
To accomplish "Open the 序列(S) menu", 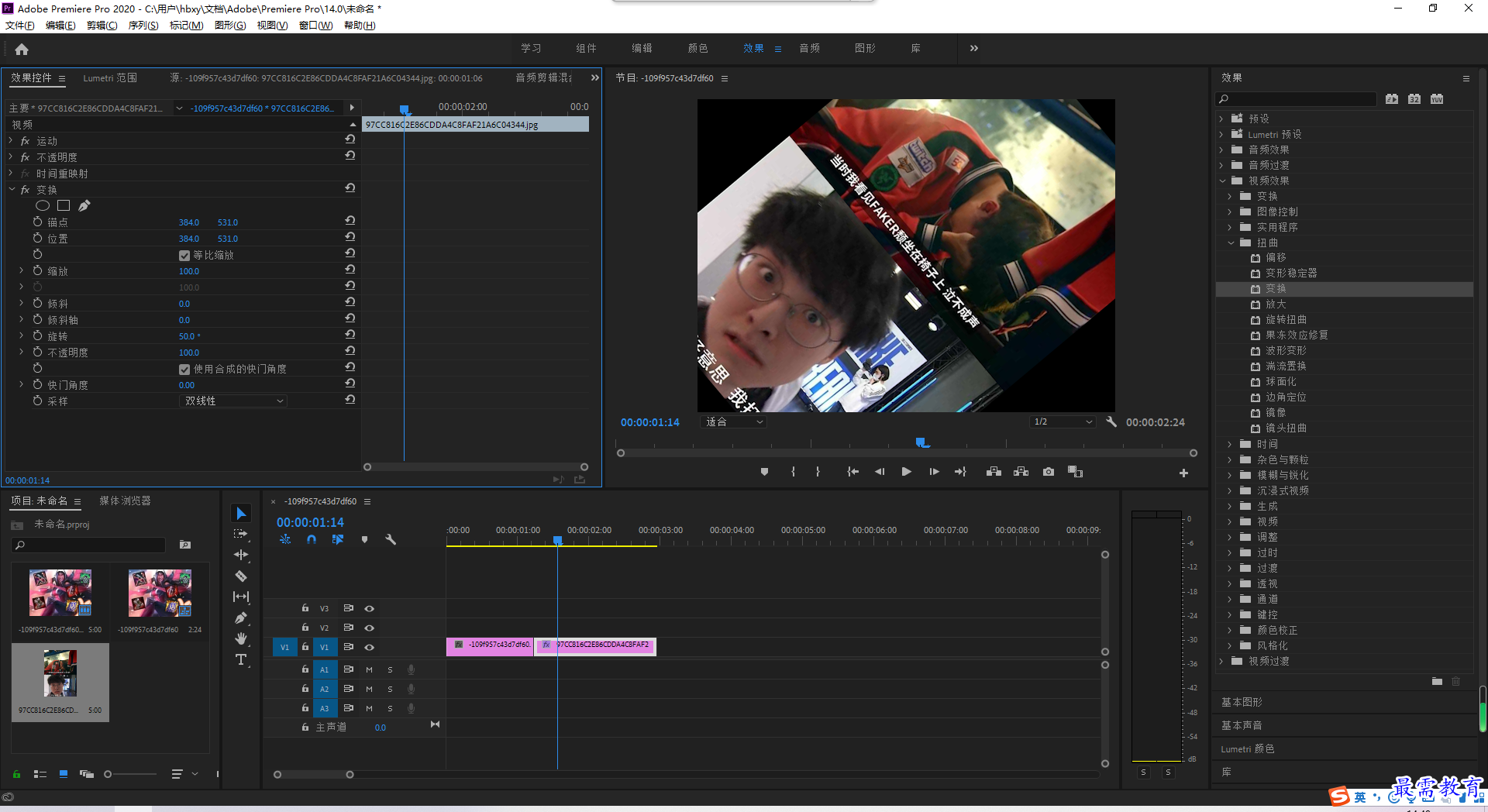I will [x=143, y=26].
